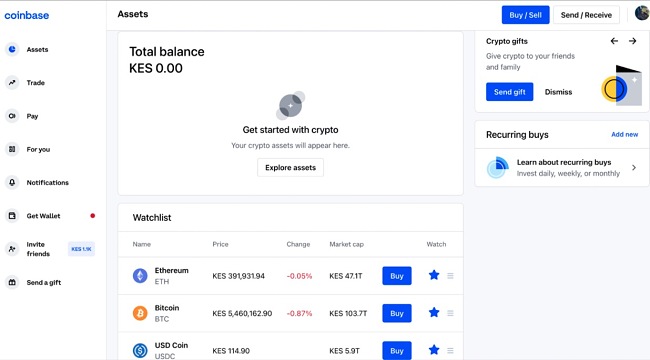Select the Pay icon in sidebar
This screenshot has height=360, width=650.
point(12,116)
